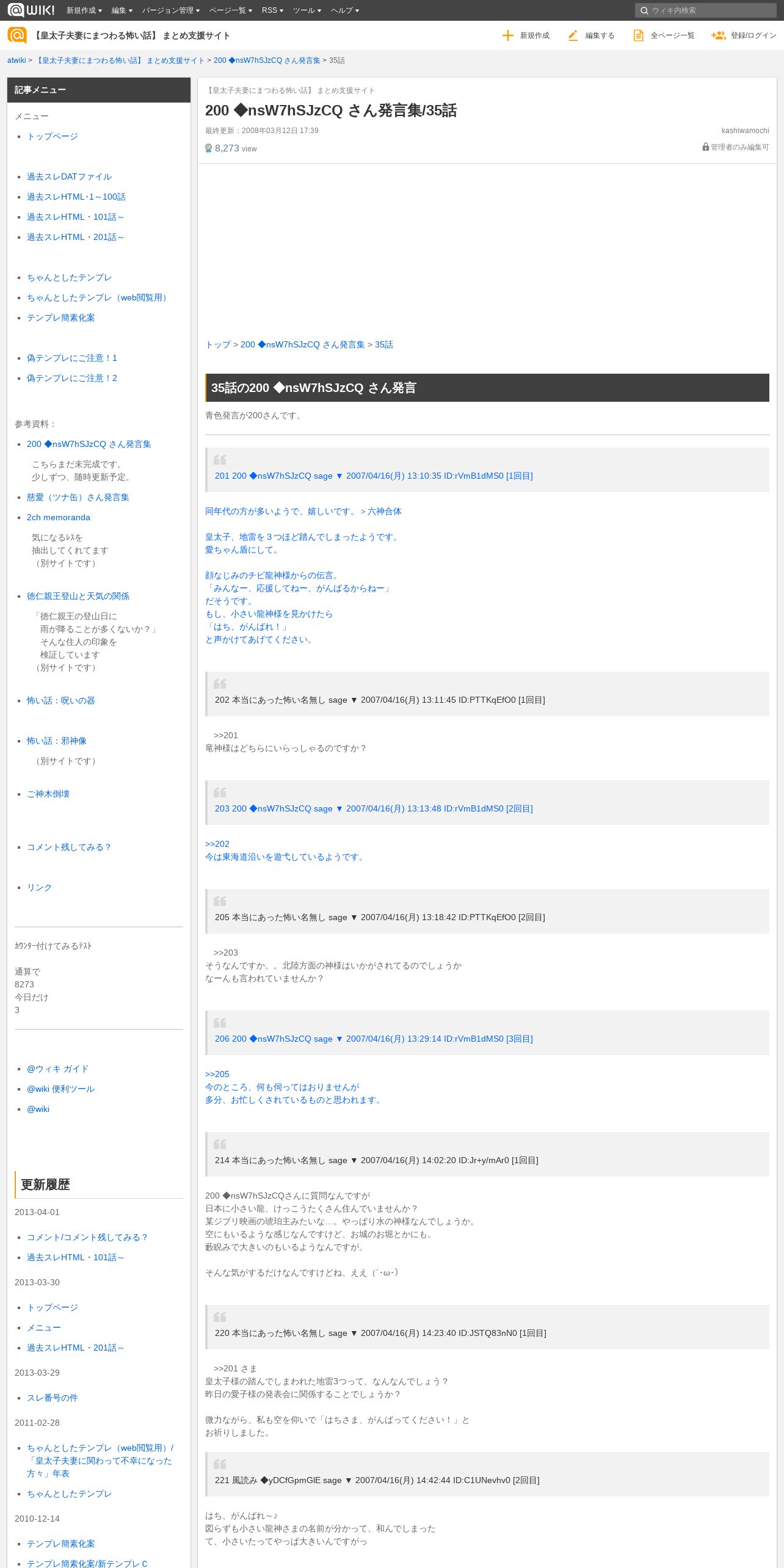Open @wiki 便利ツール link
The image size is (784, 1568).
point(61,1089)
